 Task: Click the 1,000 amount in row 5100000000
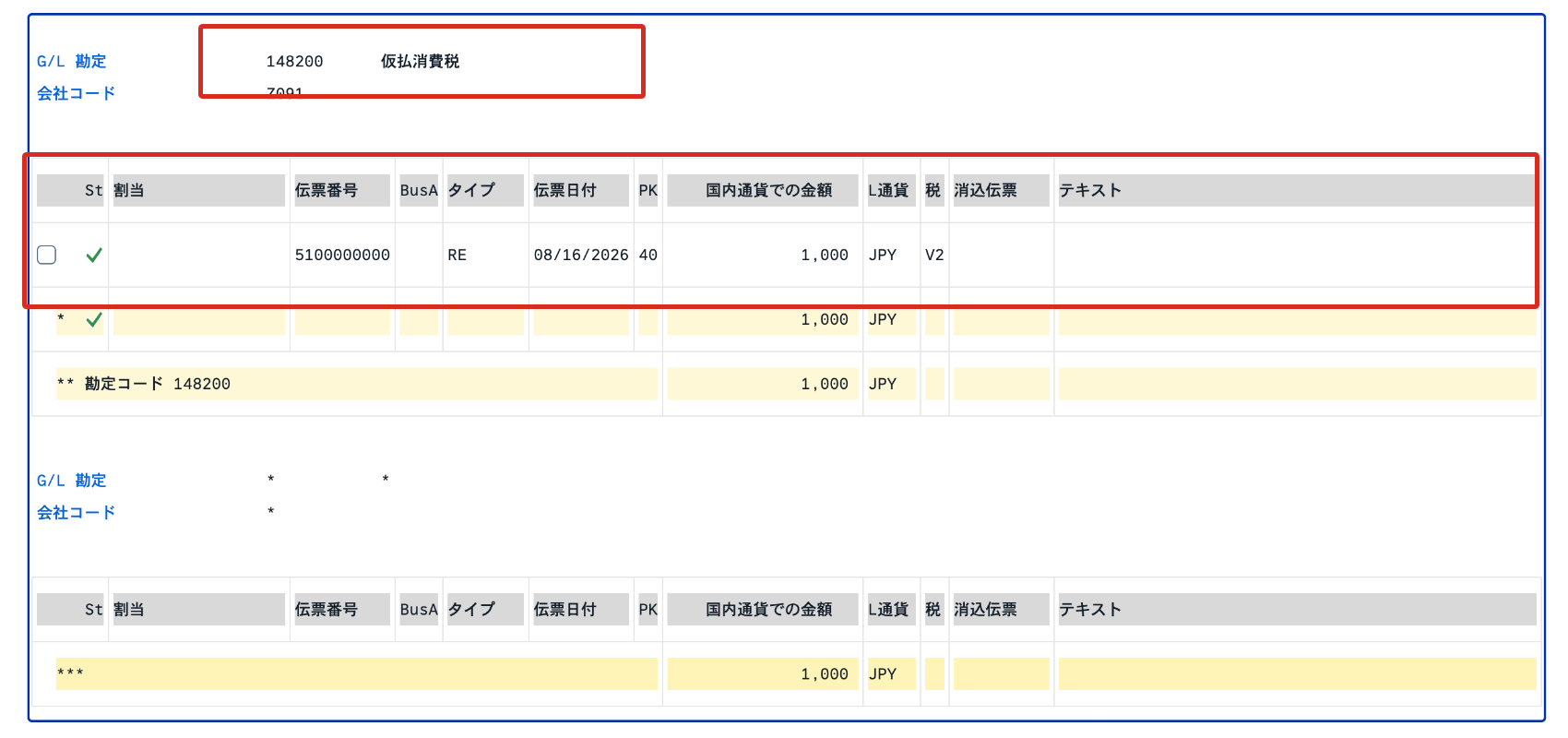coord(825,255)
